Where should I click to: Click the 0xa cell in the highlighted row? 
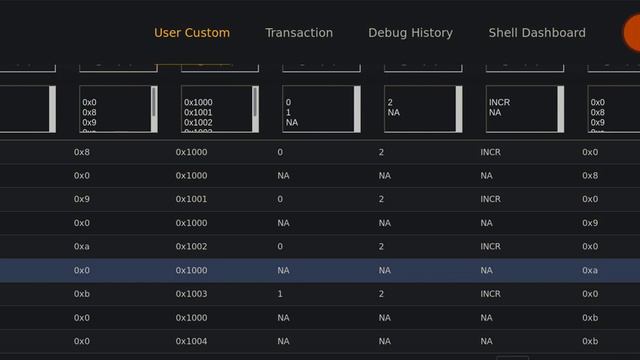pos(590,270)
